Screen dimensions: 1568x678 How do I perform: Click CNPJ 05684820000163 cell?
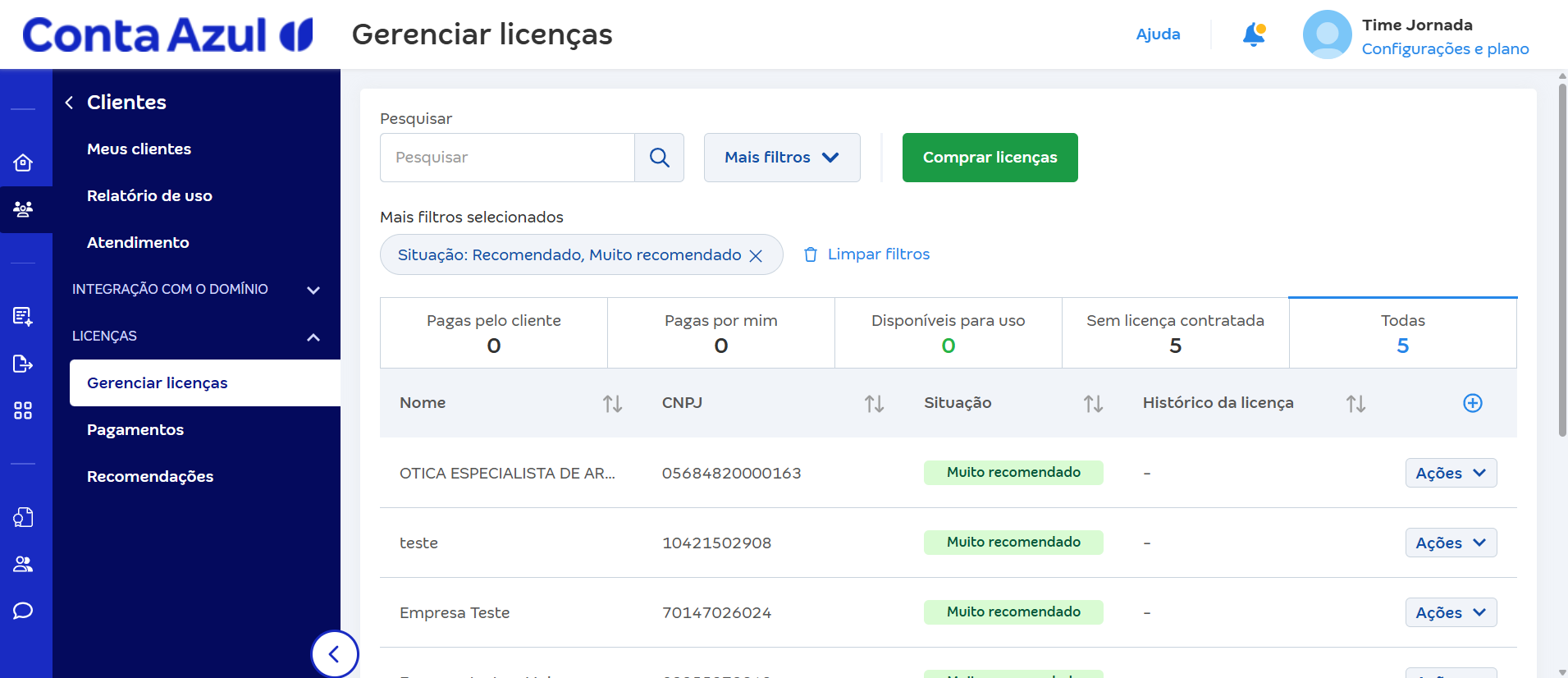(732, 474)
